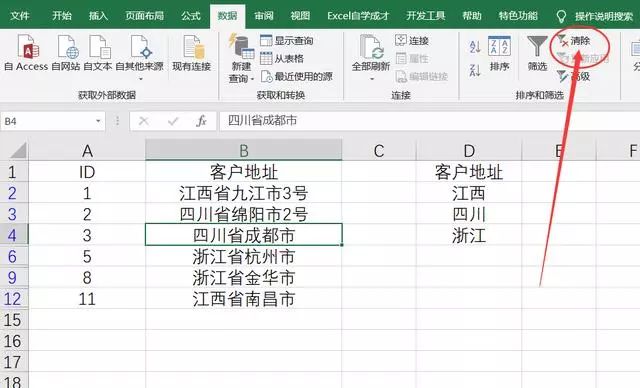Select column A header
640x388 pixels.
point(87,151)
